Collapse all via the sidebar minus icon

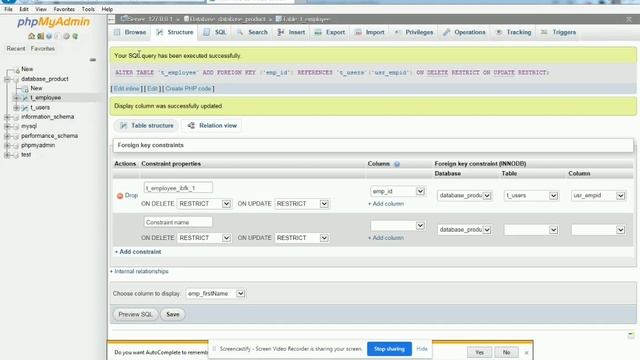pyautogui.click(x=93, y=60)
